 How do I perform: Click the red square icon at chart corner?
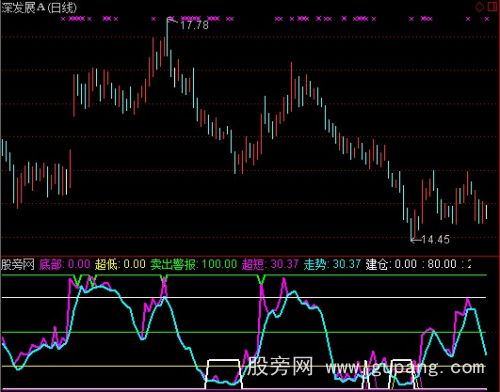click(493, 6)
